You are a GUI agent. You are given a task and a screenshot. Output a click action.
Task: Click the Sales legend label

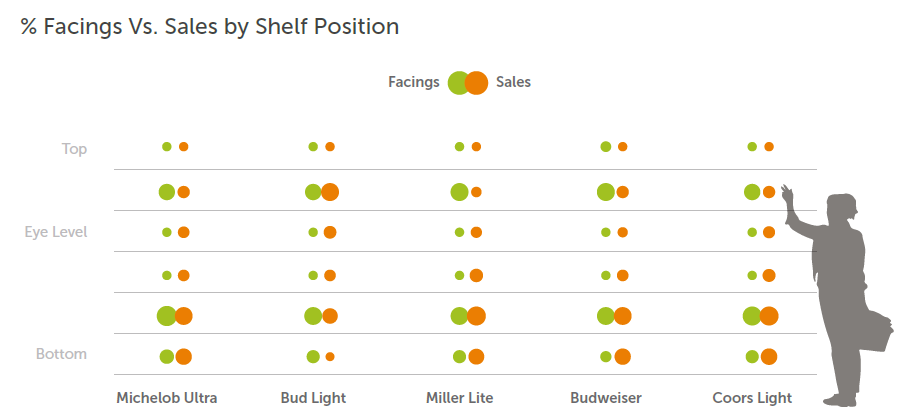click(x=513, y=83)
